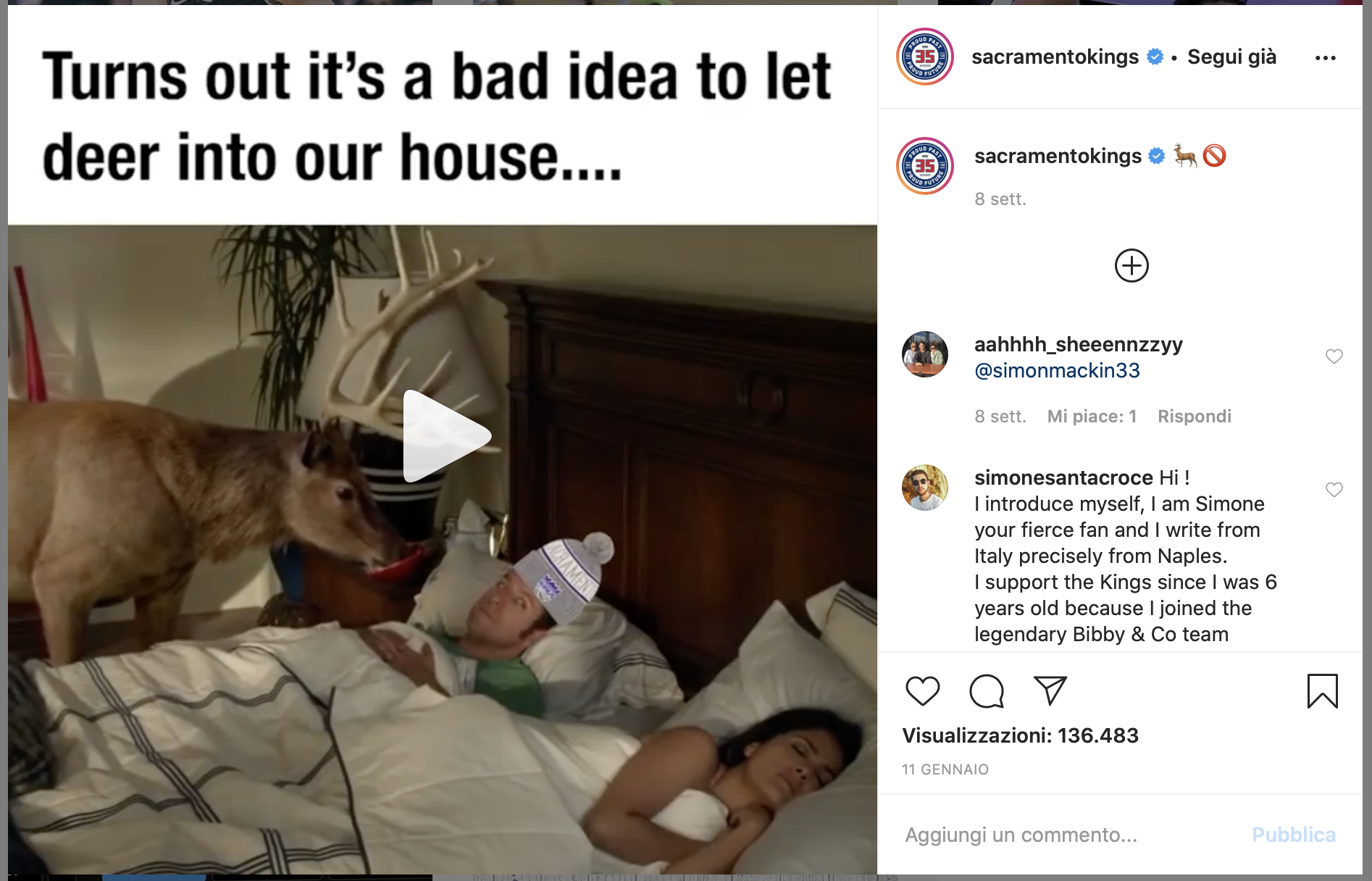Like the post with heart icon
The height and width of the screenshot is (881, 1372).
922,690
